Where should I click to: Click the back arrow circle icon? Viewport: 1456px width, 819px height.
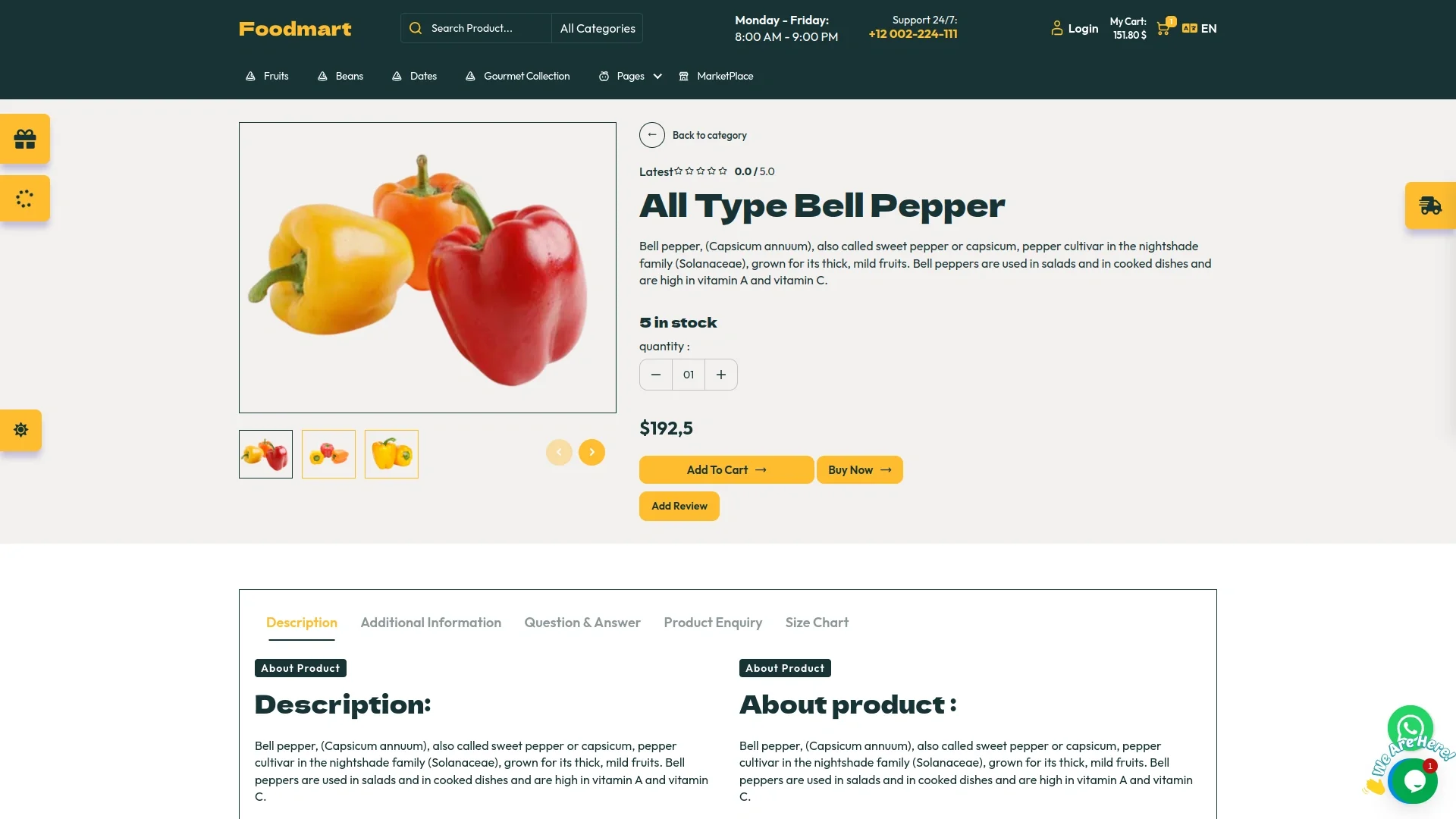(x=652, y=135)
